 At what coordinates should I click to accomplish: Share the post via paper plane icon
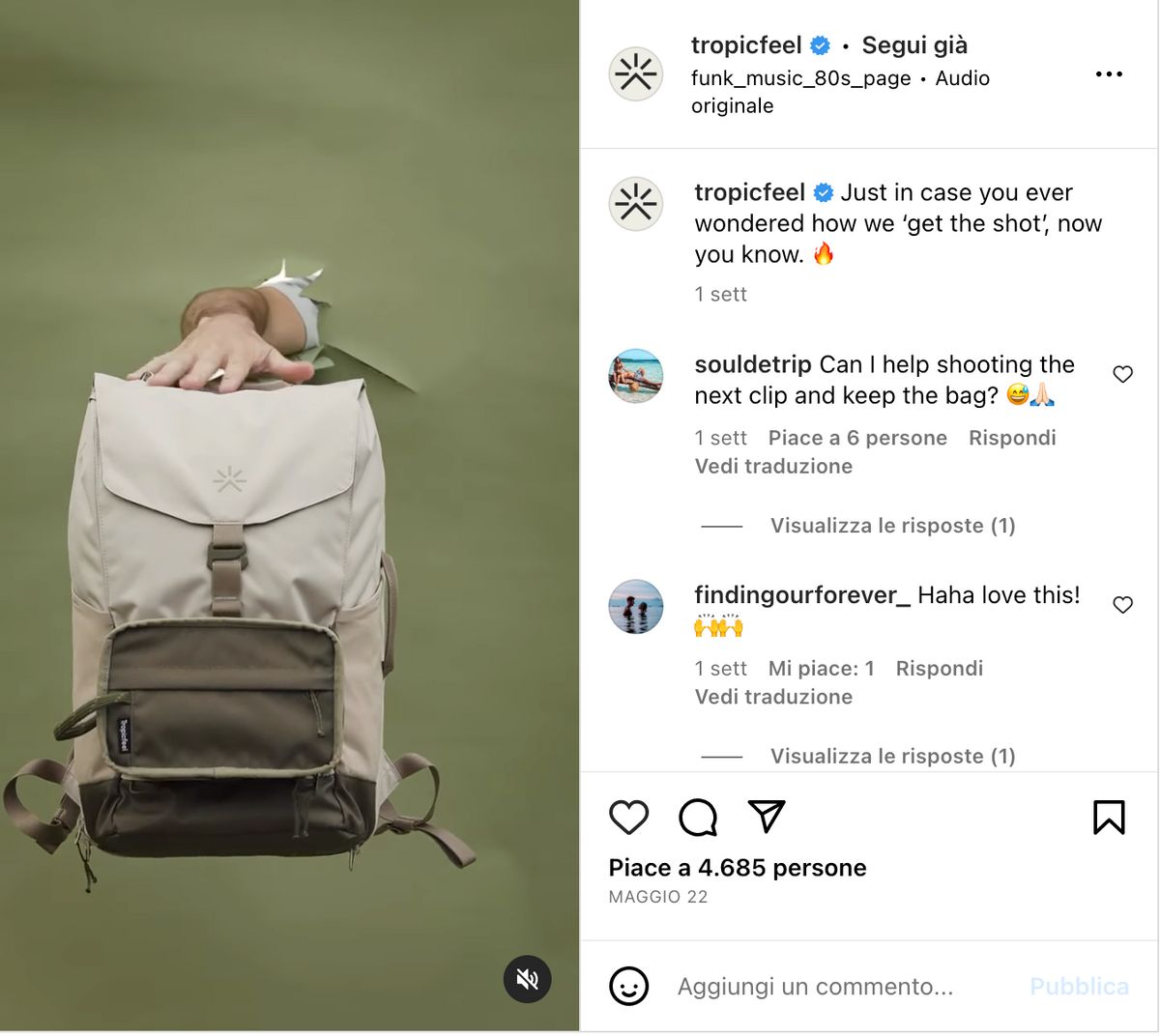(767, 817)
